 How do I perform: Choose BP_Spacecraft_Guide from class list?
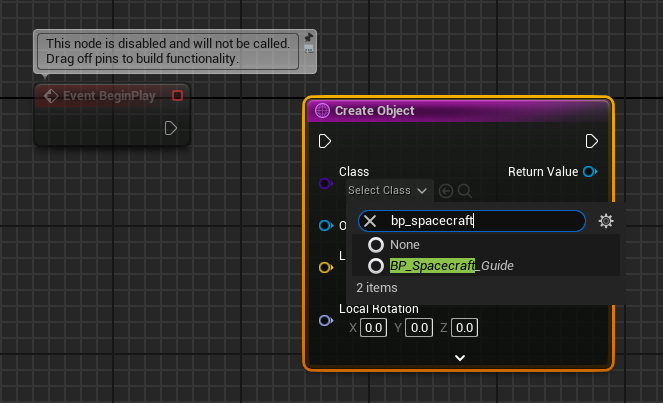(451, 266)
